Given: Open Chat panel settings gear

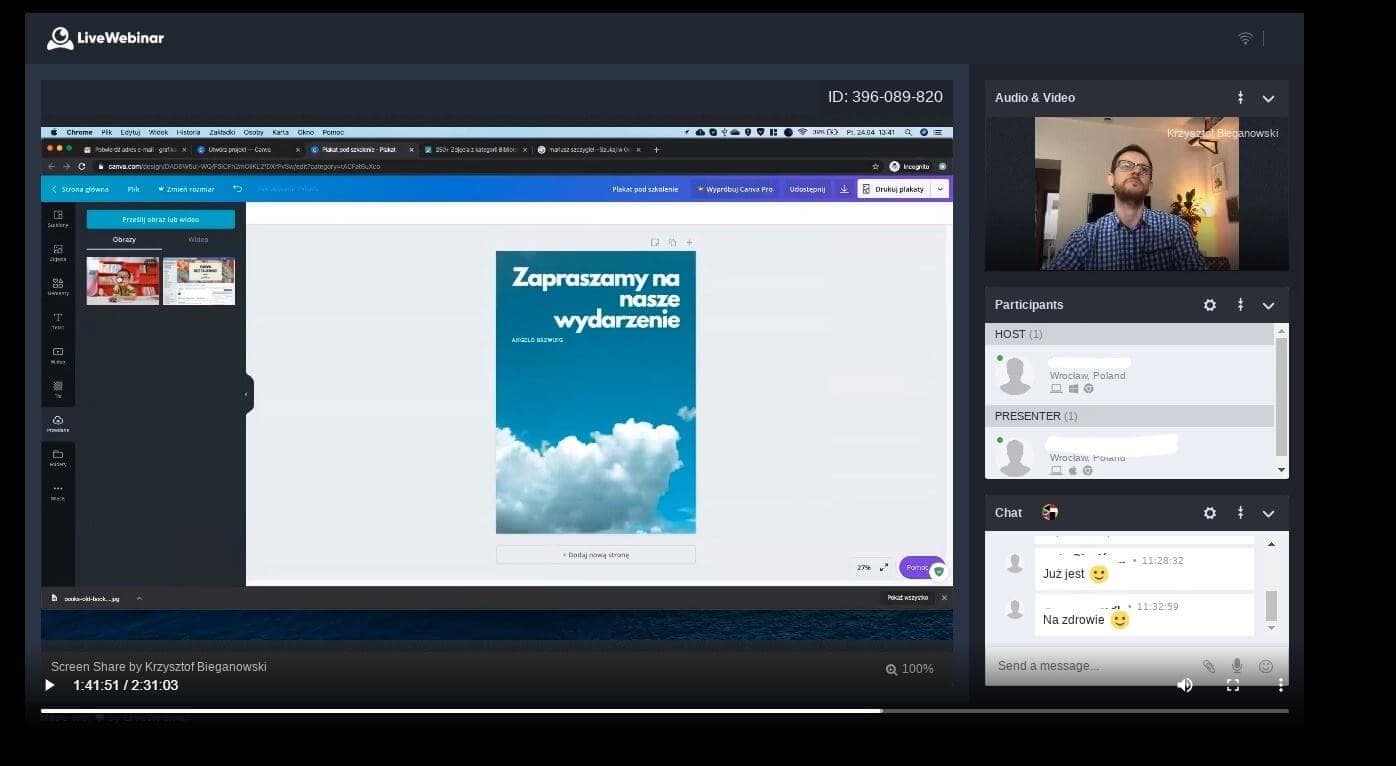Looking at the screenshot, I should [x=1210, y=513].
